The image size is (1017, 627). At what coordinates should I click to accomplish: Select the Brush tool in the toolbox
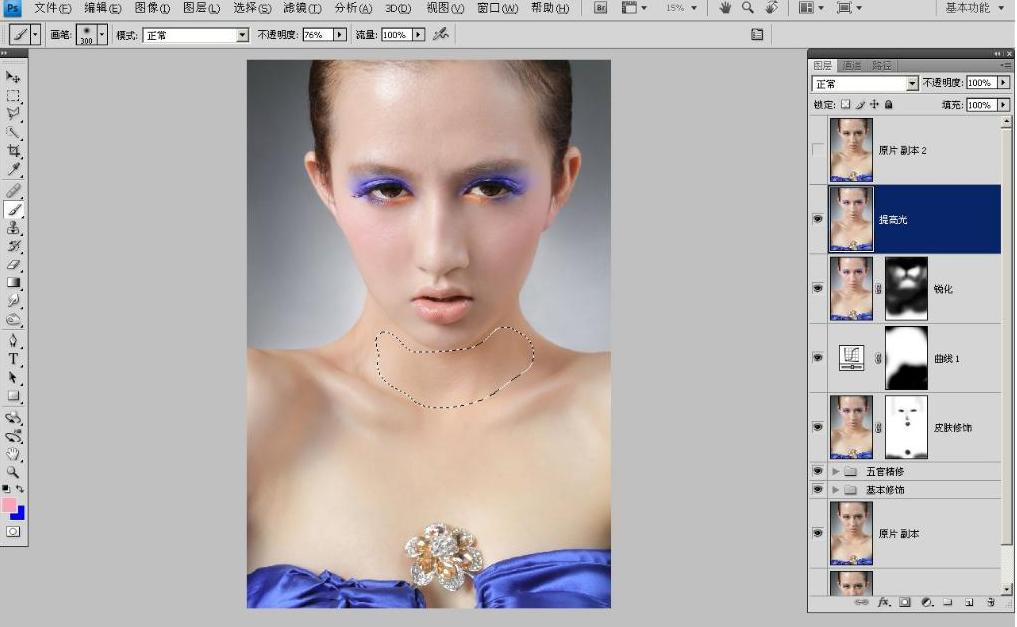[13, 209]
